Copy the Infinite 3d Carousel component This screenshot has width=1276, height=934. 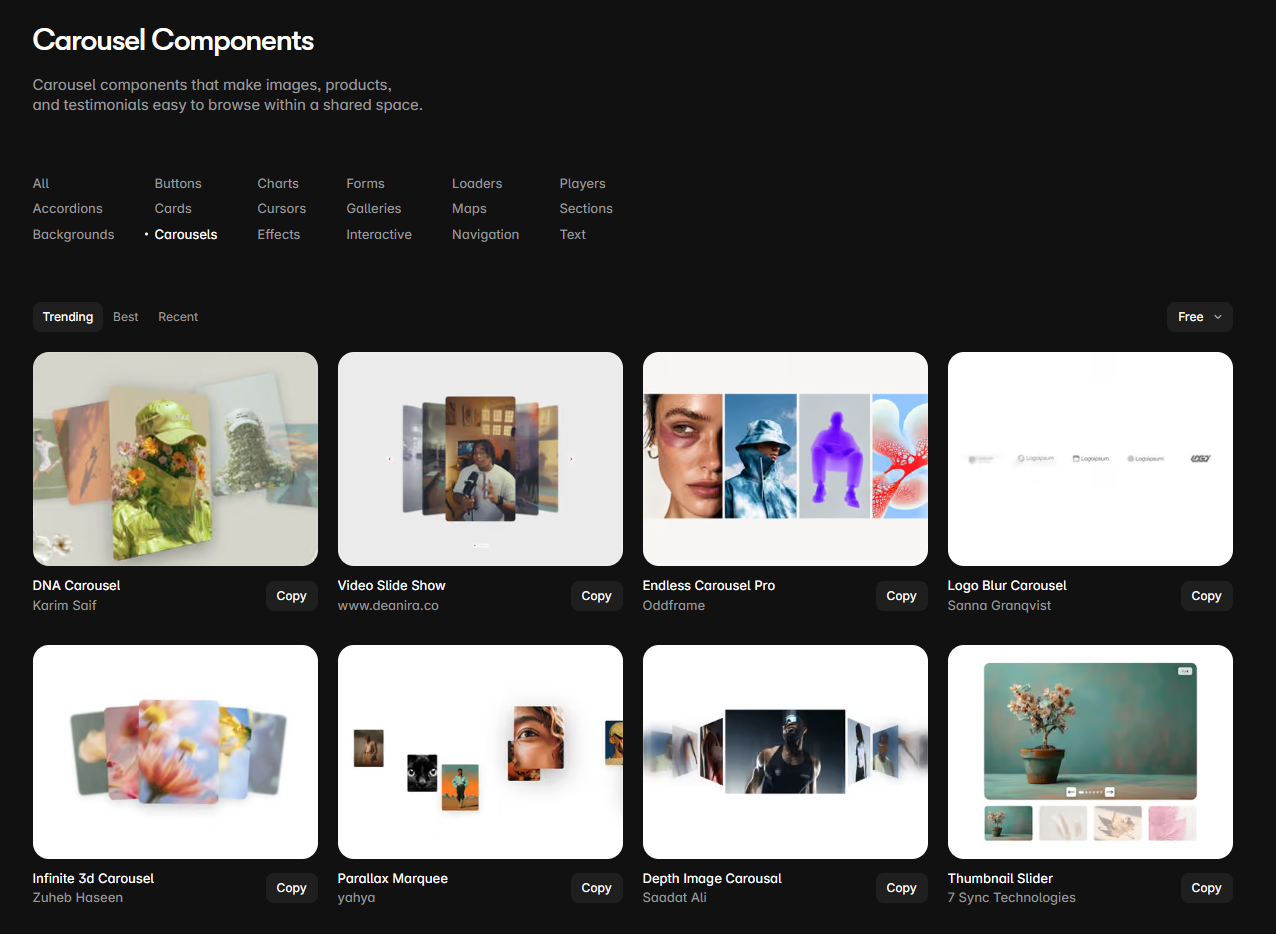click(x=292, y=888)
